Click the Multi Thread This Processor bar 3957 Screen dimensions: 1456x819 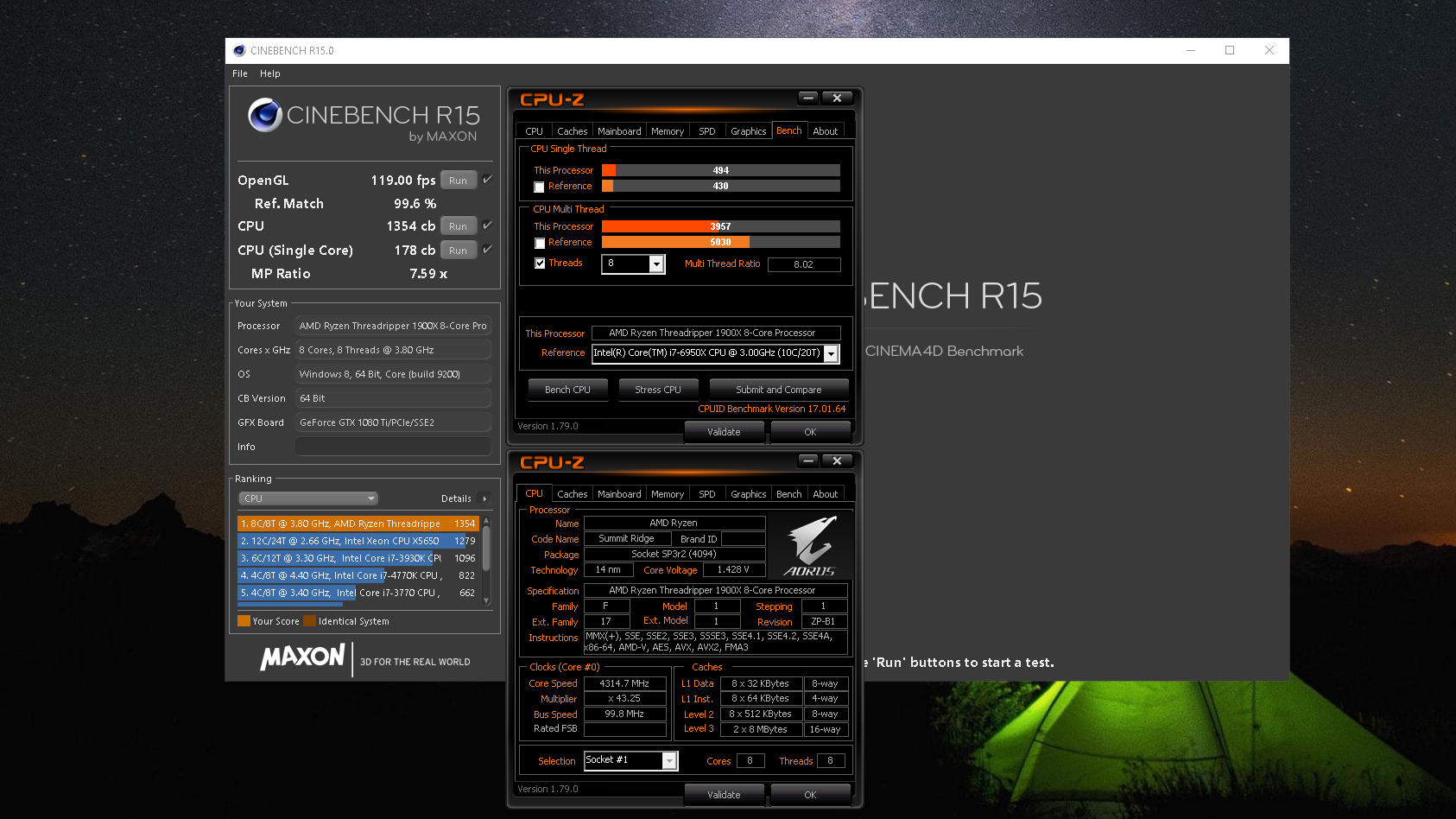(720, 226)
